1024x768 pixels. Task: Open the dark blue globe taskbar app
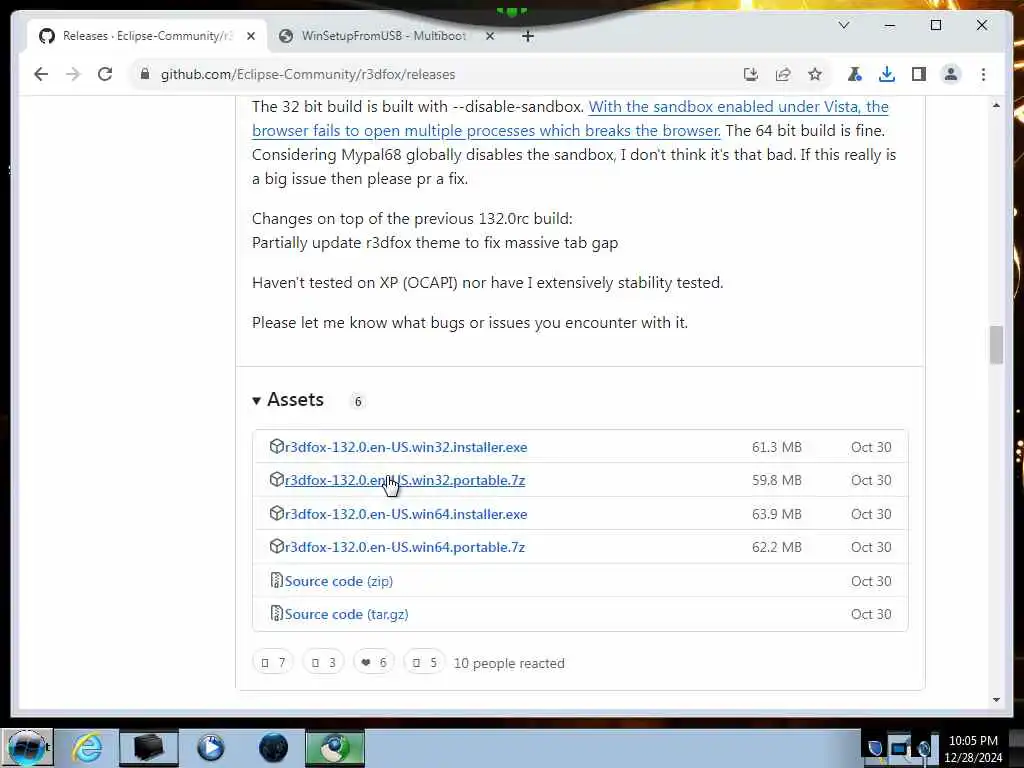coord(273,748)
